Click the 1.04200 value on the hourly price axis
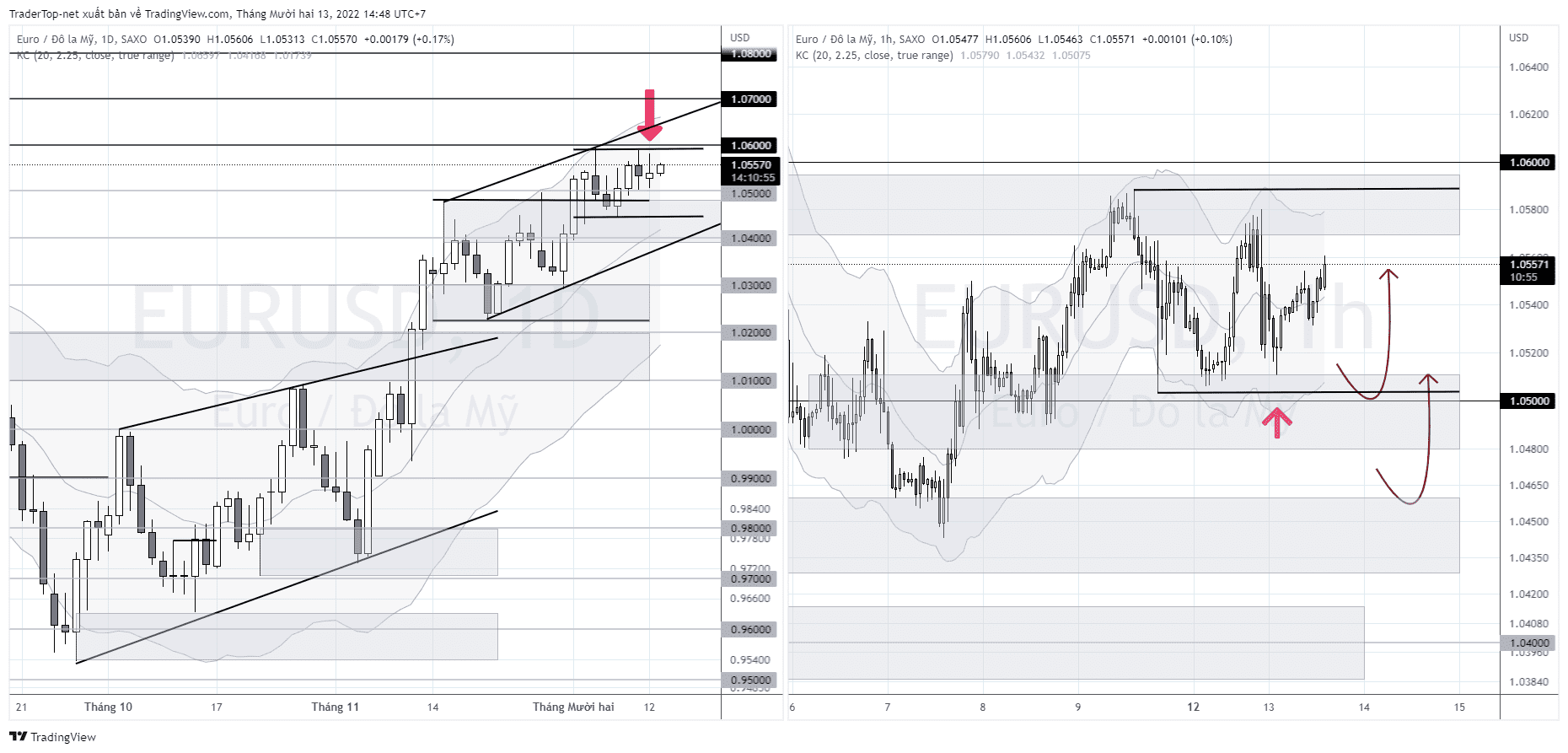The image size is (1568, 753). (1528, 594)
